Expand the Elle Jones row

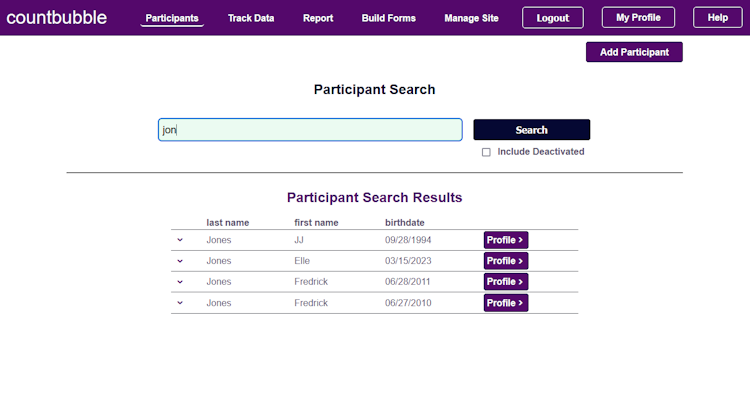tap(180, 261)
